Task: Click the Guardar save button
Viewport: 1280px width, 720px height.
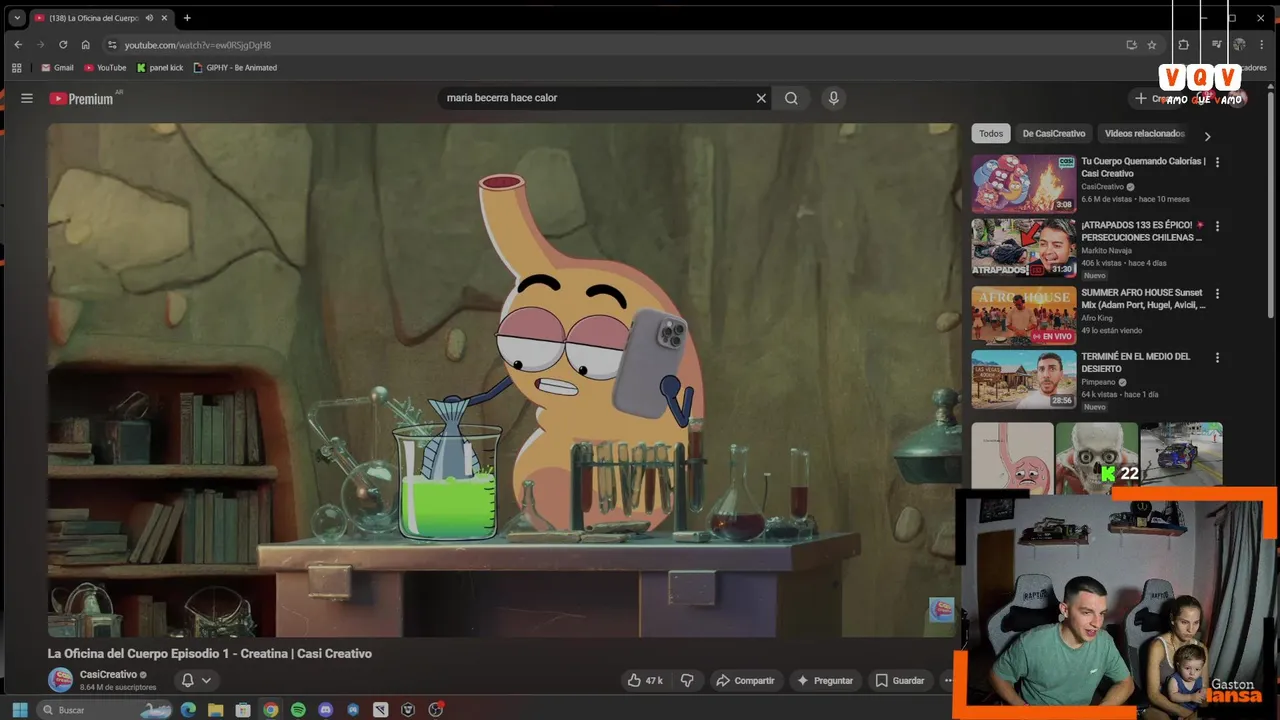Action: click(899, 680)
